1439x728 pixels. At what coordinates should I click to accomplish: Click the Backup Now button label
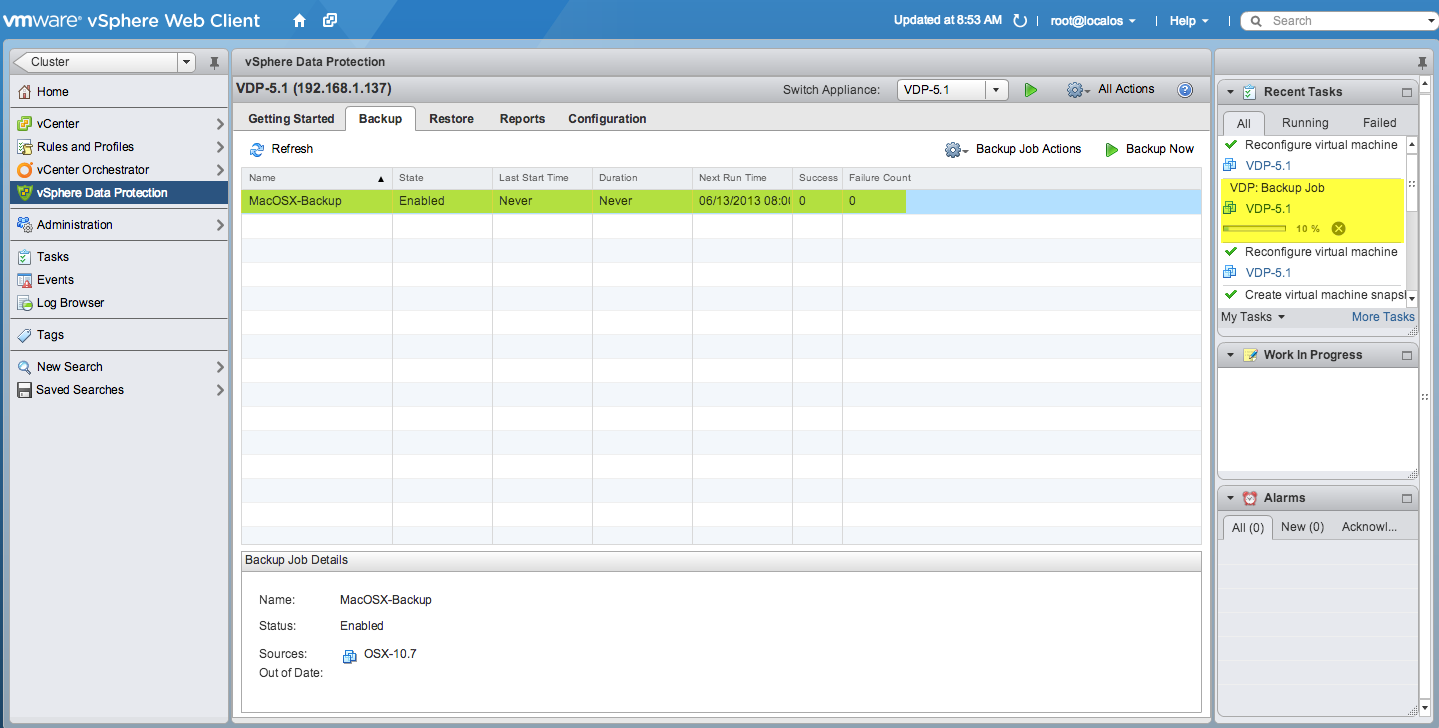(x=1159, y=149)
